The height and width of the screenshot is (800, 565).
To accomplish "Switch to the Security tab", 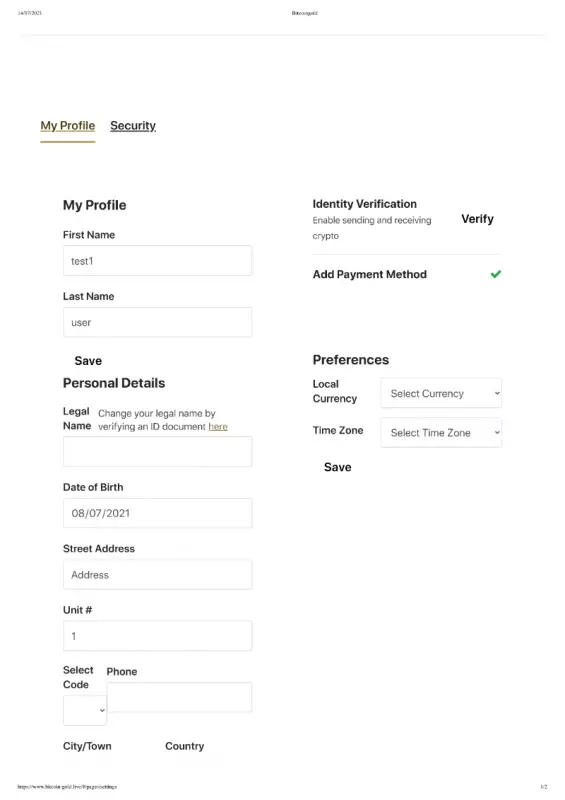I will (133, 126).
